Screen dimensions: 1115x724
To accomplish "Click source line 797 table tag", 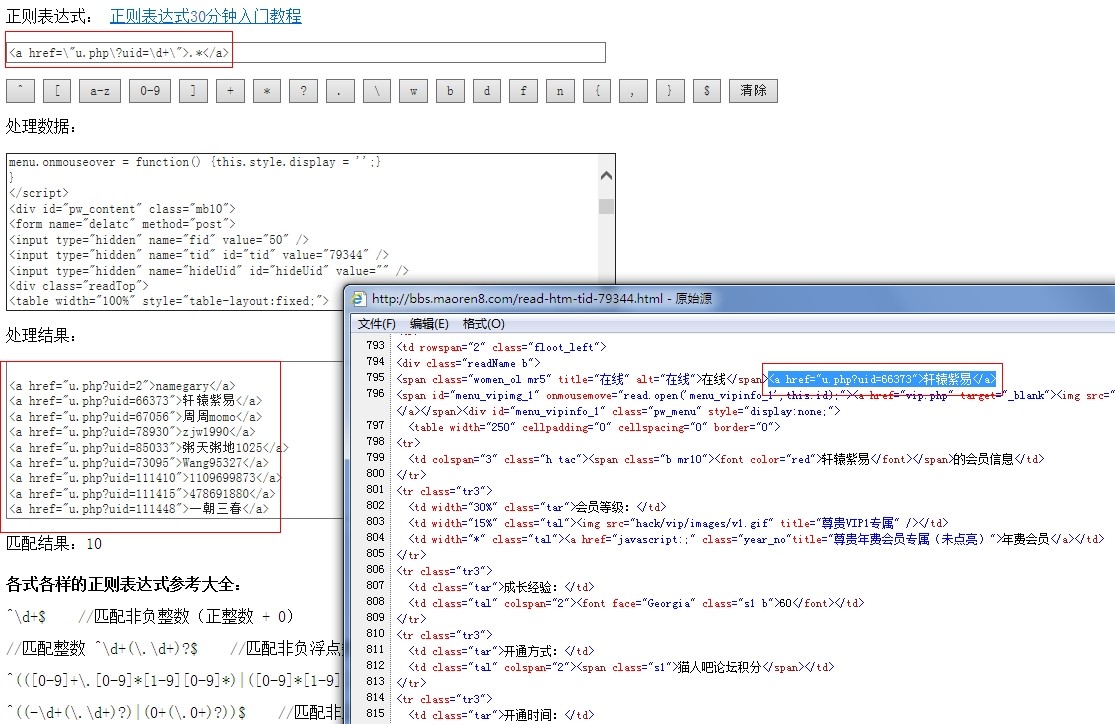I will [x=594, y=427].
